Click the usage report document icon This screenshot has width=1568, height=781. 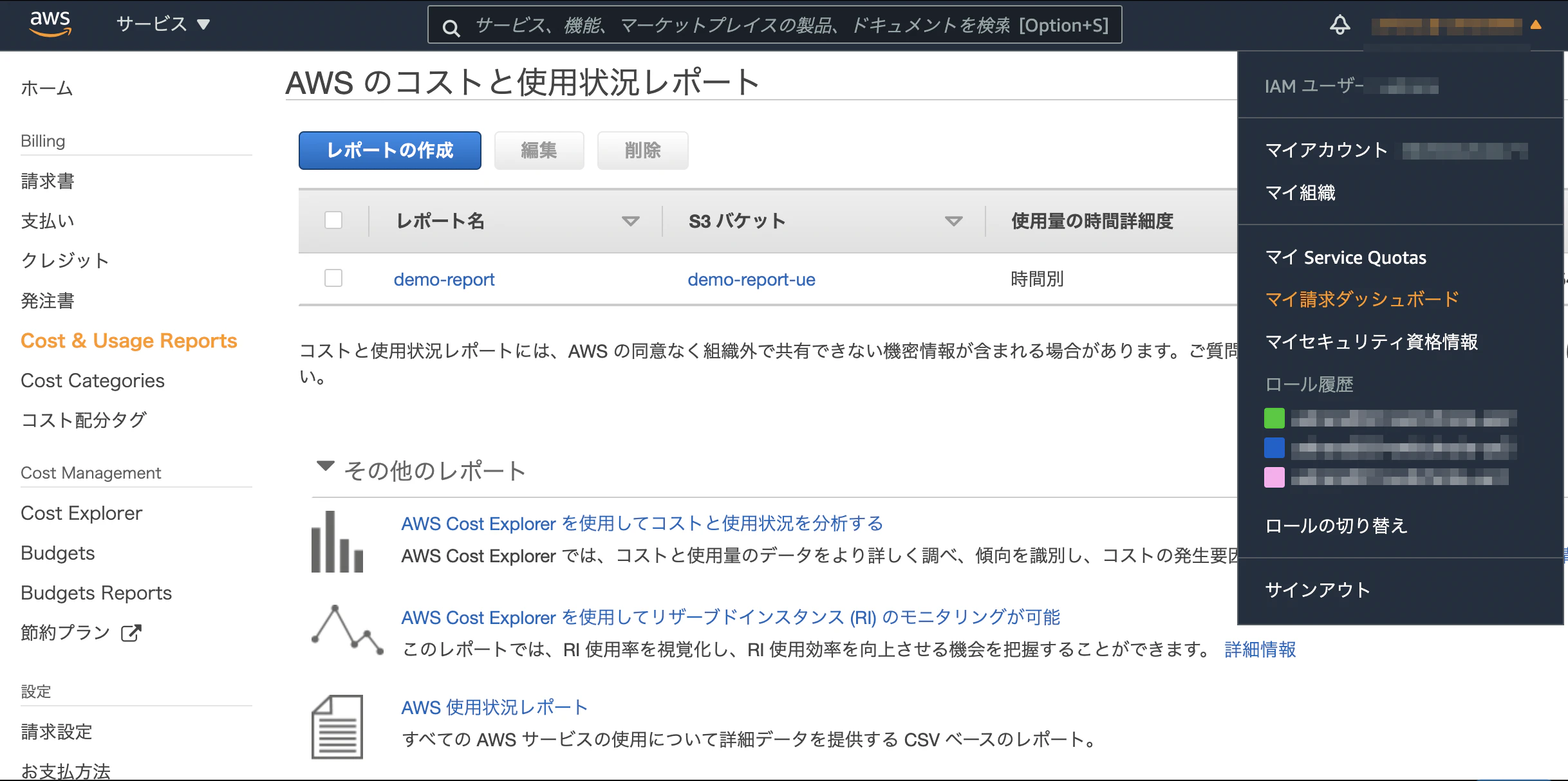[337, 726]
